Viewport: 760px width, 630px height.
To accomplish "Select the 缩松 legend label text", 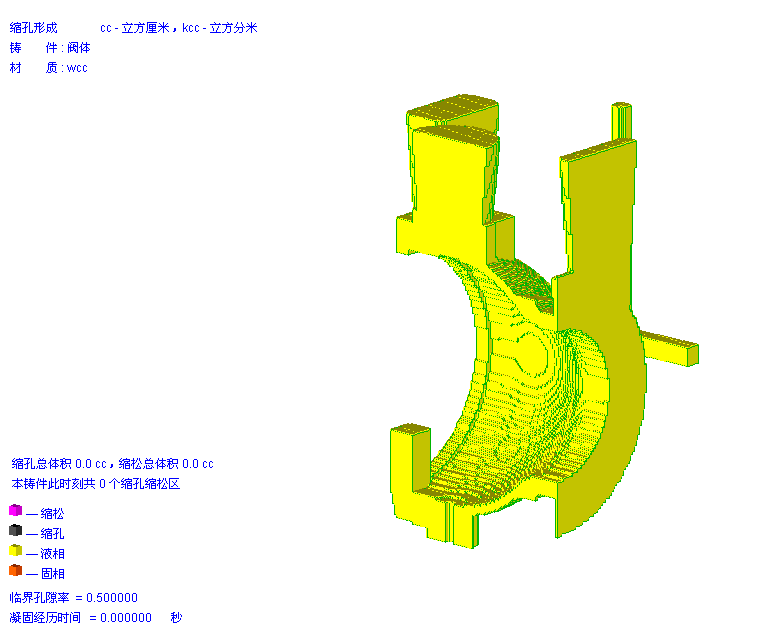I will pos(52,513).
